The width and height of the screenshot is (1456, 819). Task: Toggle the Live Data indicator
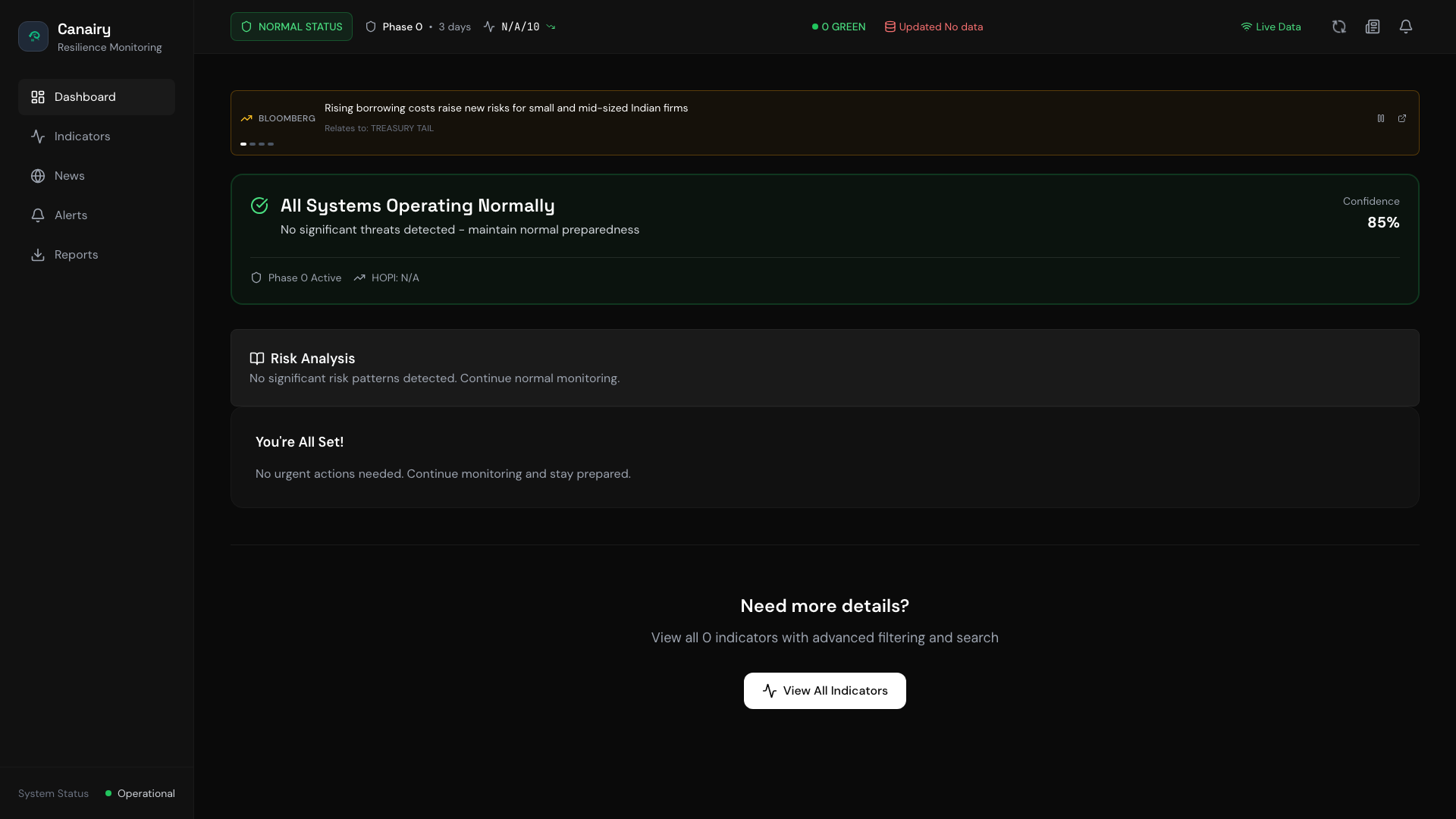pyautogui.click(x=1271, y=27)
